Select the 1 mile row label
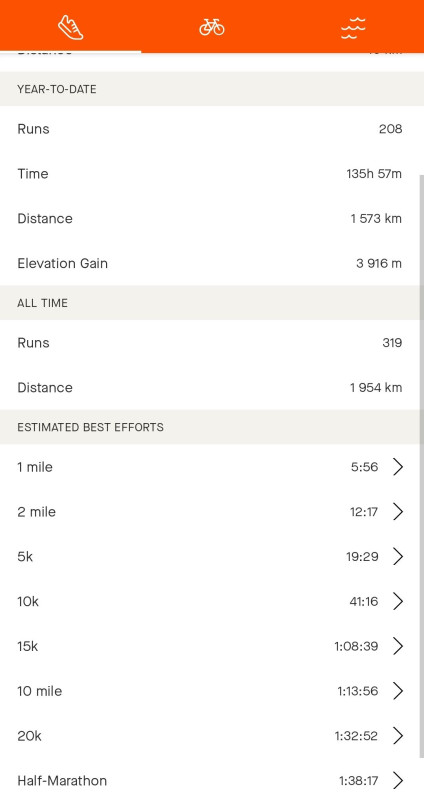The image size is (424, 800). coord(35,467)
